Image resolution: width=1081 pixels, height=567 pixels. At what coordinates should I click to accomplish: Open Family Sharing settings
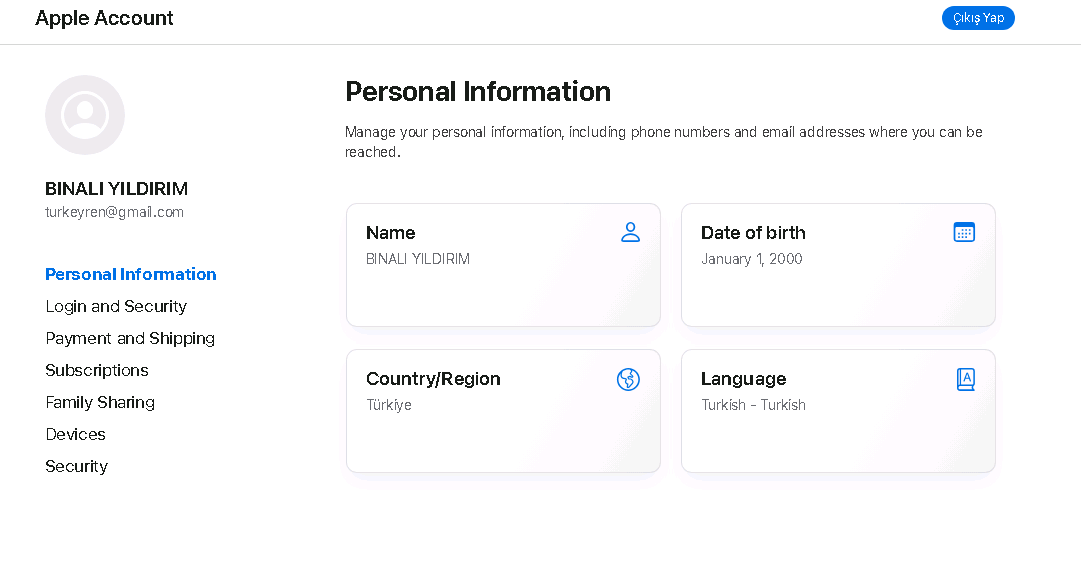tap(100, 402)
